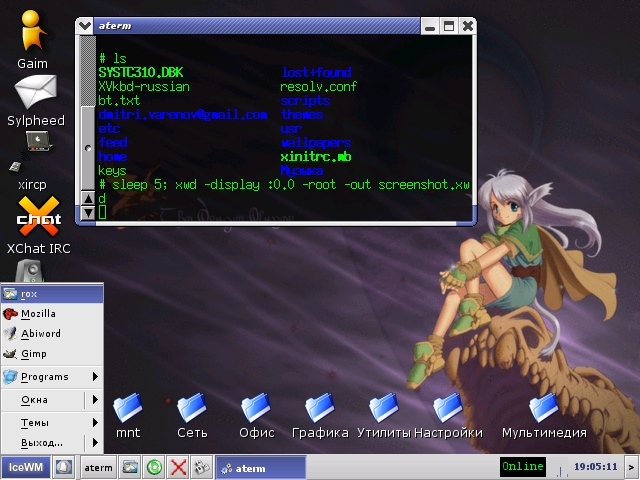
Task: Select Mozilla in the IceWM menu
Action: (52, 314)
